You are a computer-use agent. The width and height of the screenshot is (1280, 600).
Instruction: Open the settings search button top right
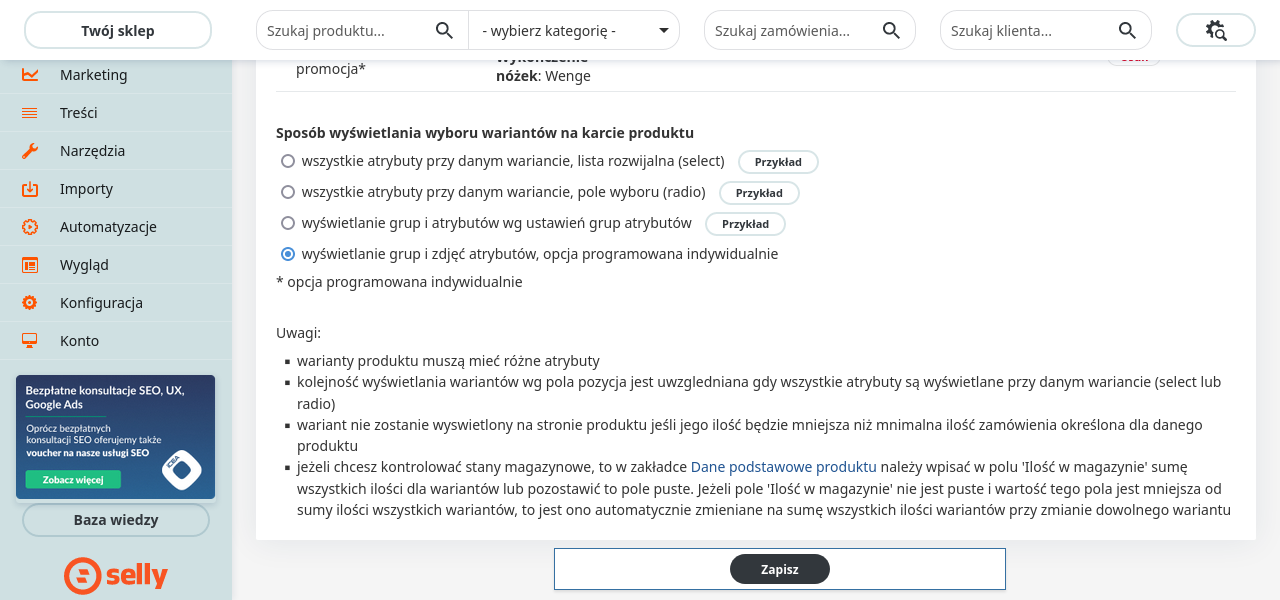(1216, 30)
